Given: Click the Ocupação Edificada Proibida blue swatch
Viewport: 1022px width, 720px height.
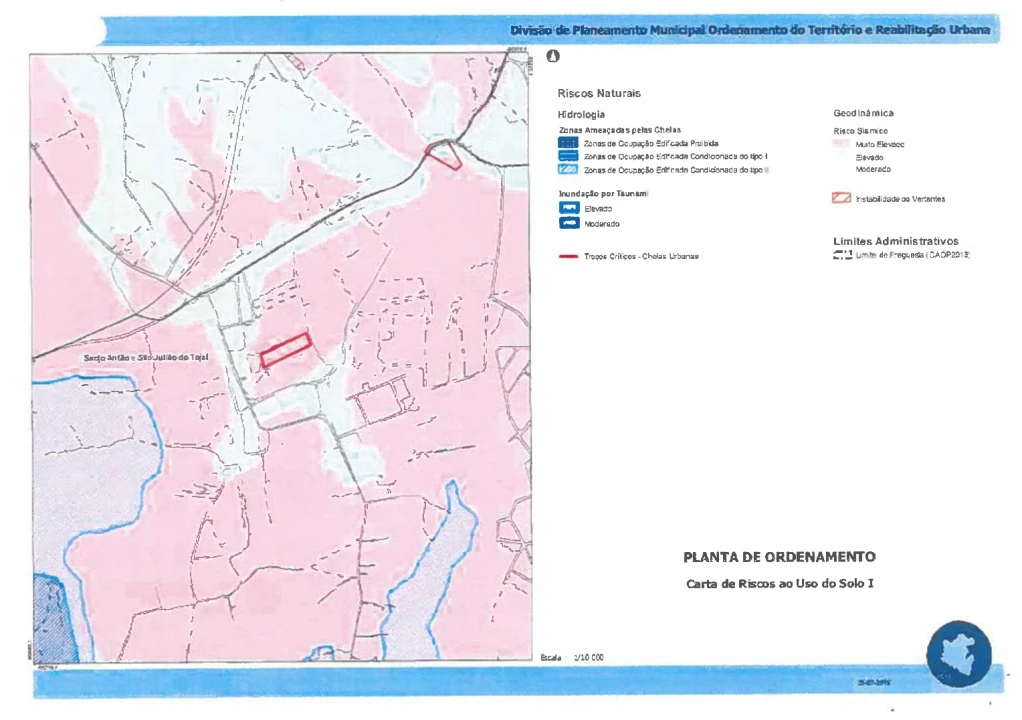Looking at the screenshot, I should point(569,143).
